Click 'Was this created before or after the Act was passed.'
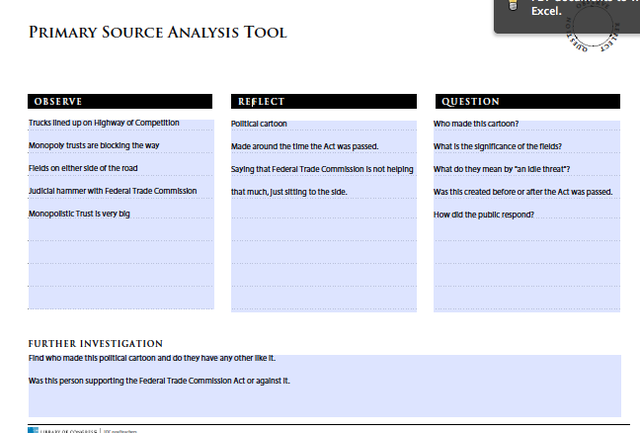 [523, 192]
